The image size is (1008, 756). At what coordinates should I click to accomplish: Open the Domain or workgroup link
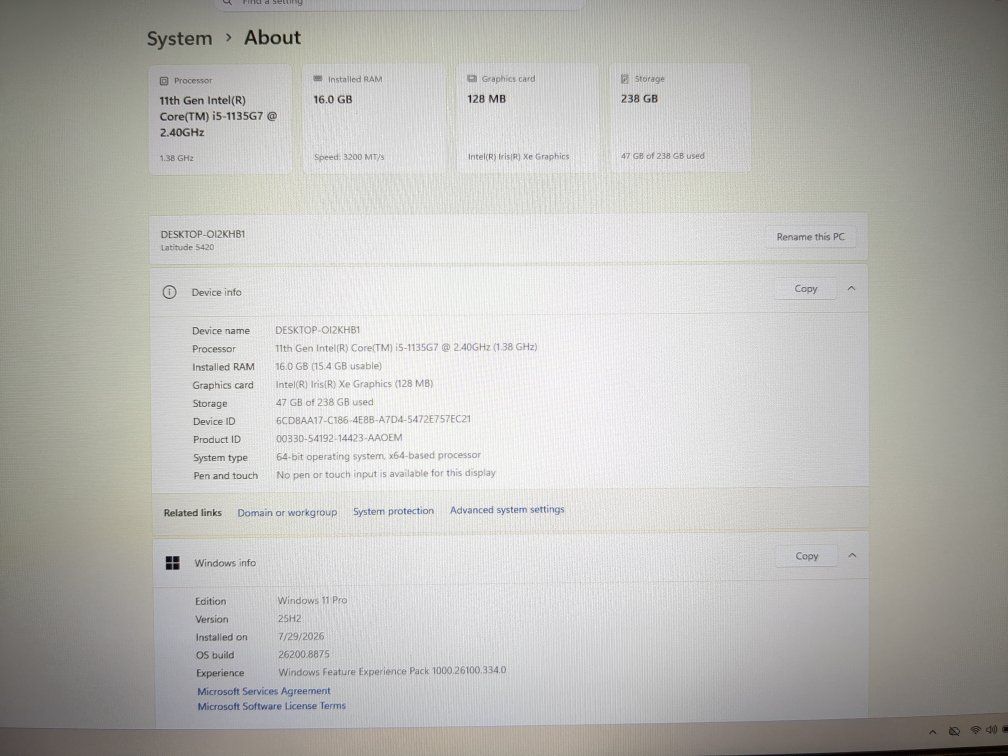point(287,512)
